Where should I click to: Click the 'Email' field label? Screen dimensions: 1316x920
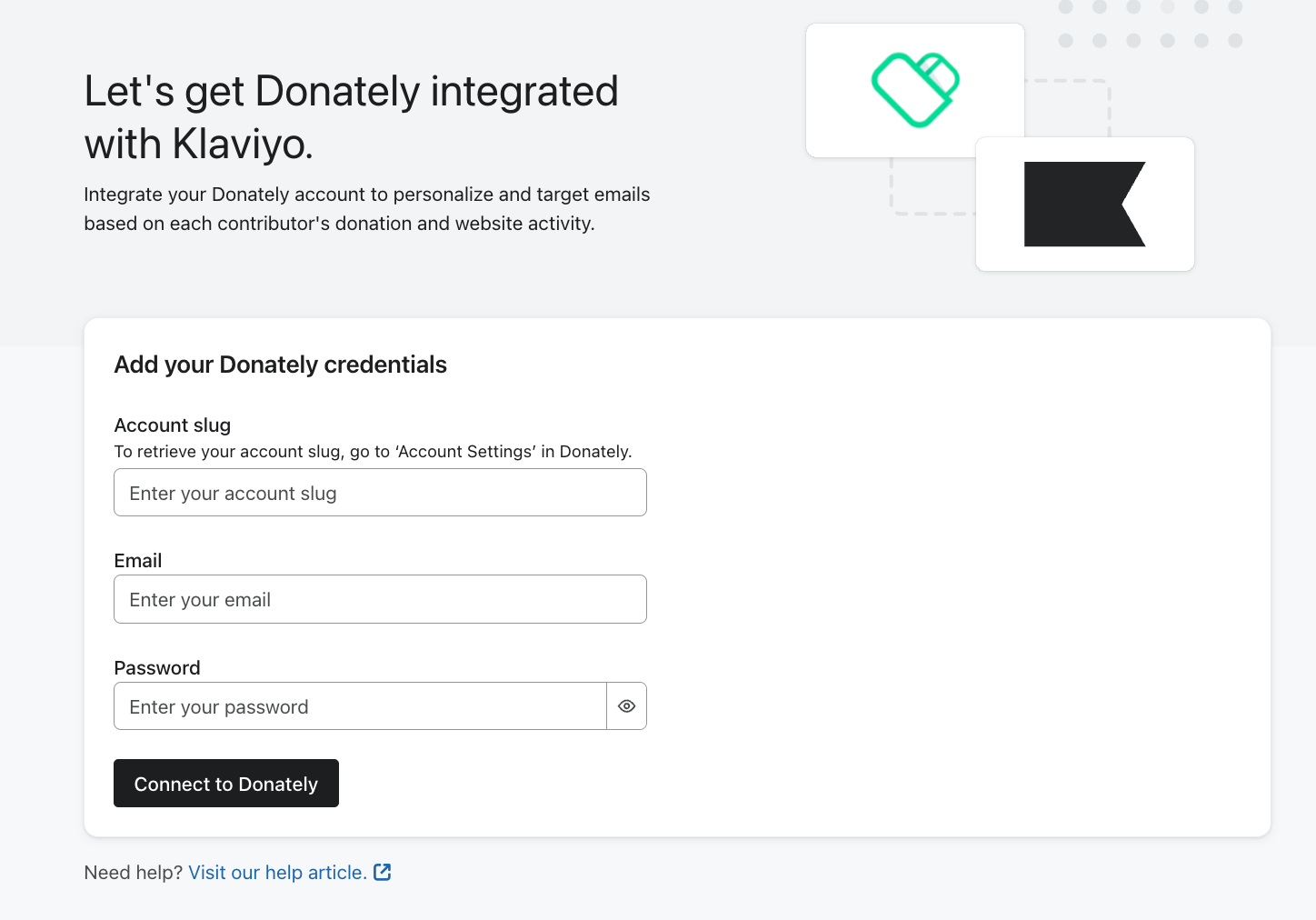click(138, 561)
